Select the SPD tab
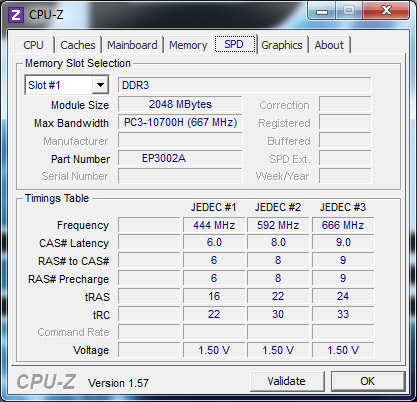 (x=234, y=44)
